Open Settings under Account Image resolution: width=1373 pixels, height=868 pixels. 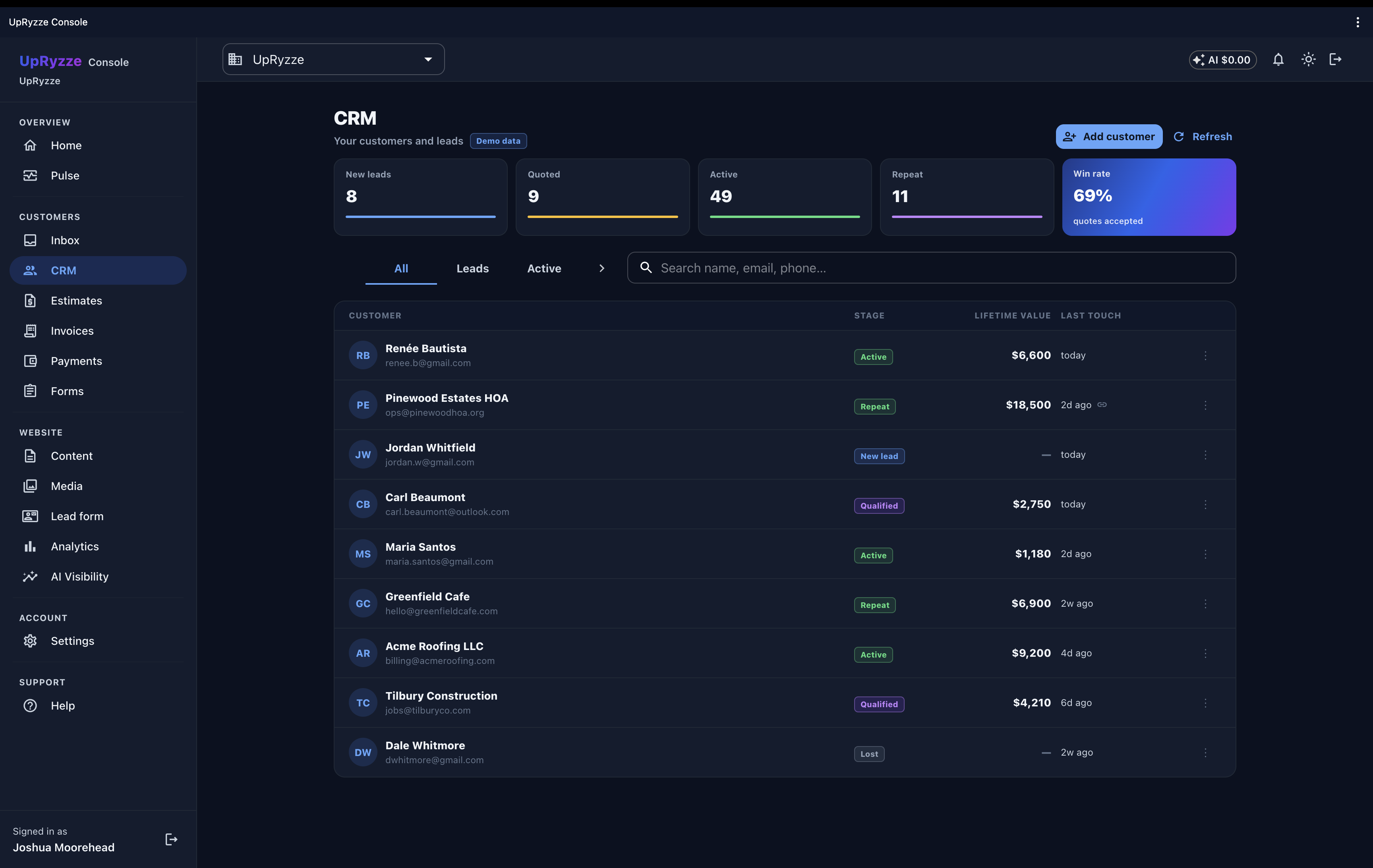tap(97, 641)
